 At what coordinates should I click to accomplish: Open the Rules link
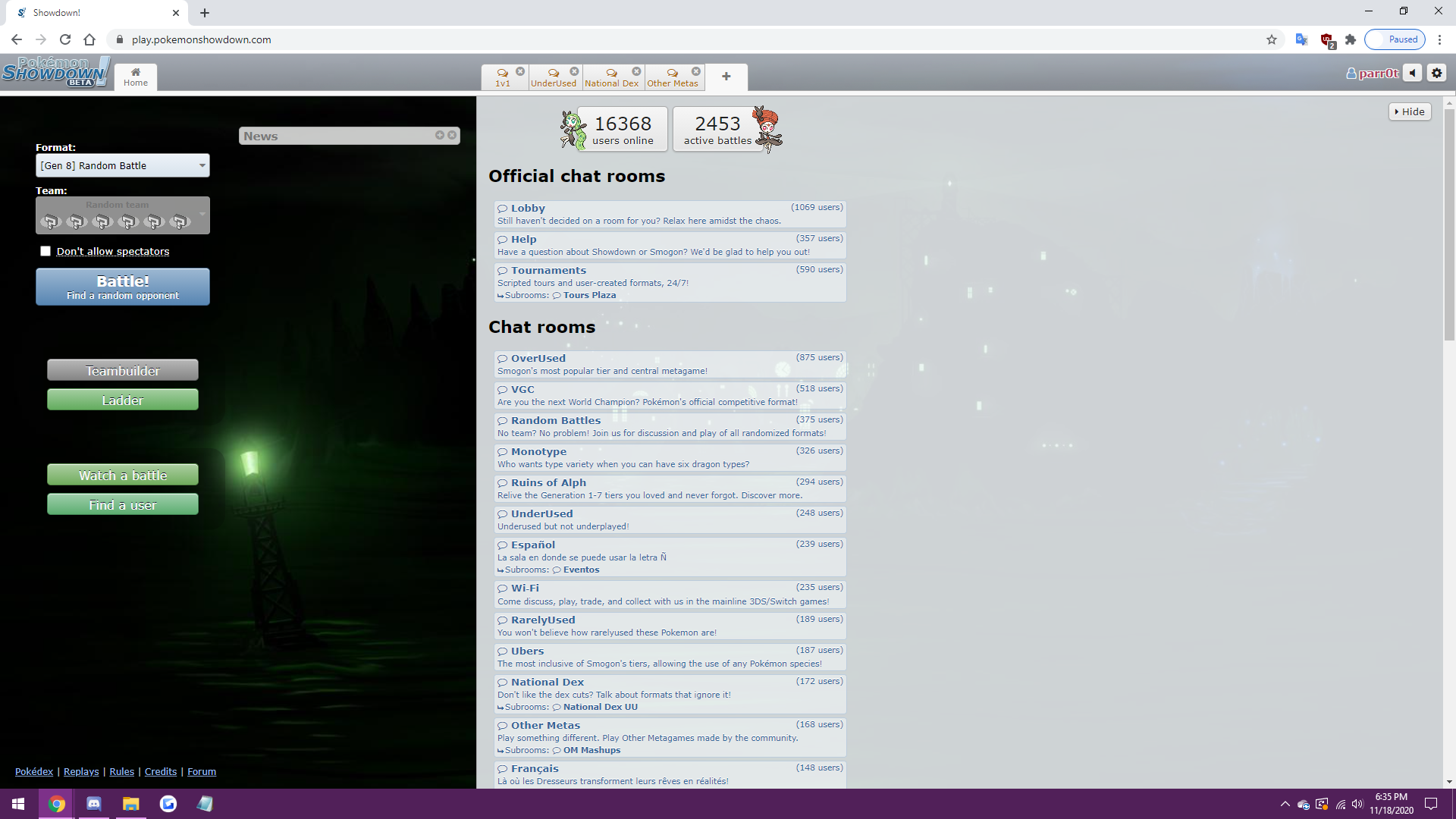[121, 771]
